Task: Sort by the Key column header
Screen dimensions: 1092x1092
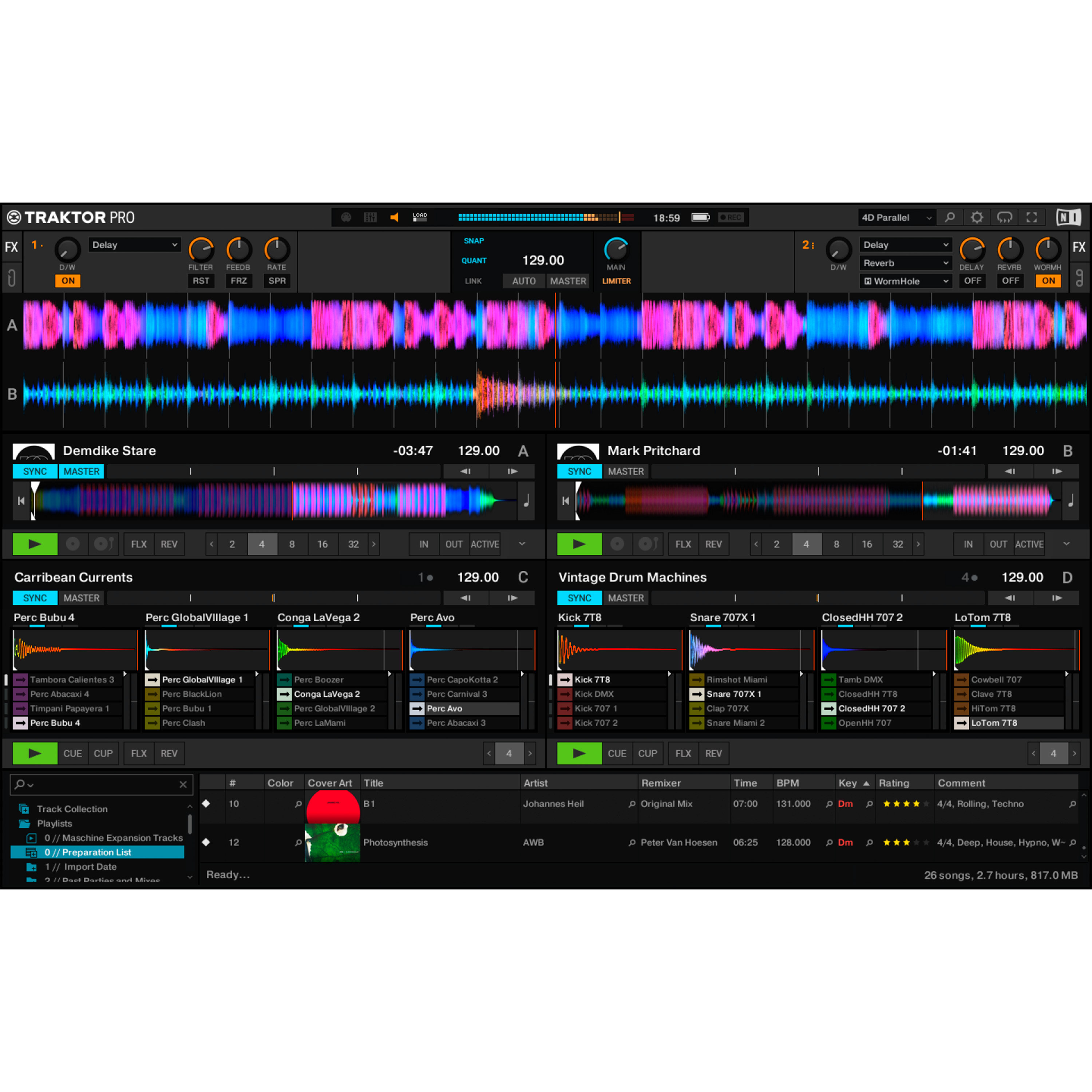Action: (x=854, y=783)
